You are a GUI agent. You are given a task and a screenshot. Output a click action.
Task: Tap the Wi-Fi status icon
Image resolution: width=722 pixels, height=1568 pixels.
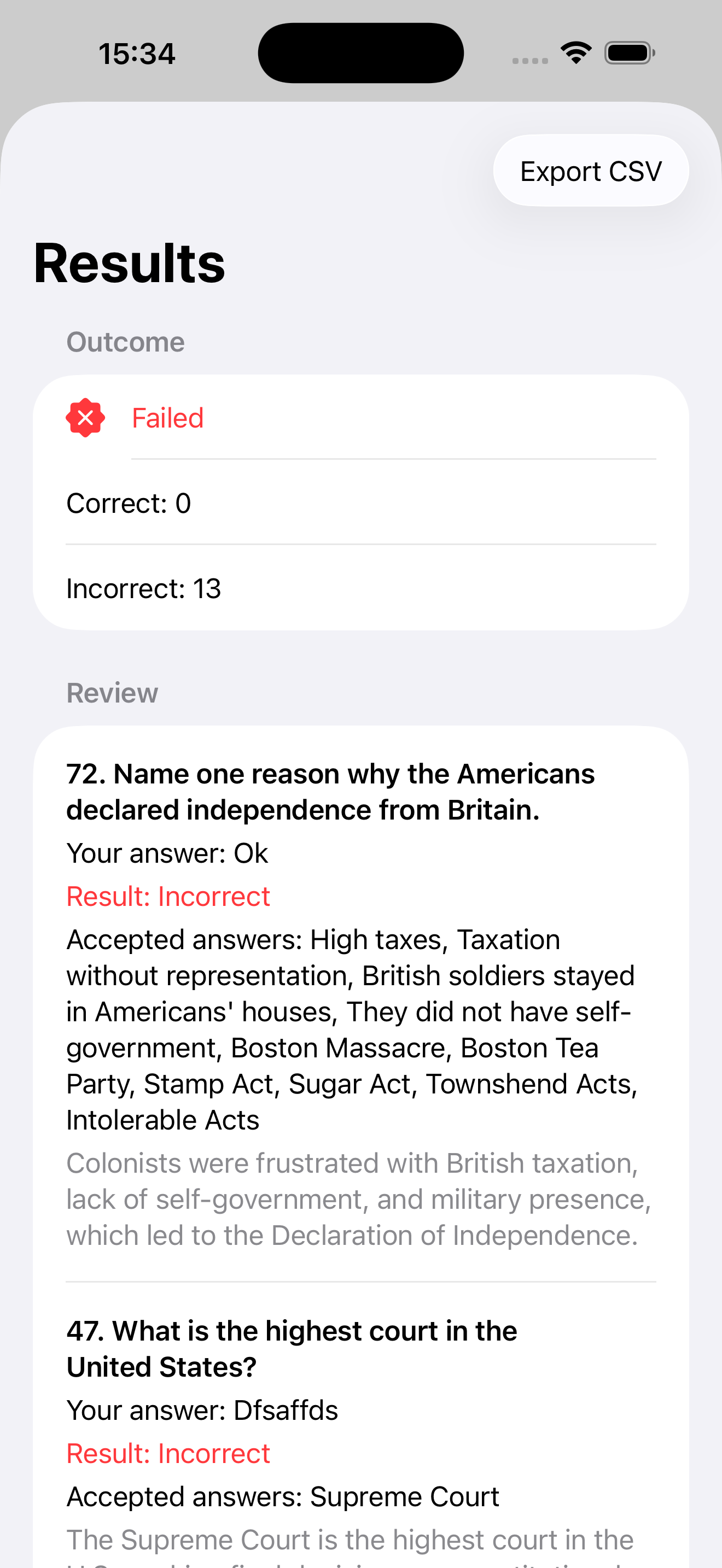(x=576, y=53)
